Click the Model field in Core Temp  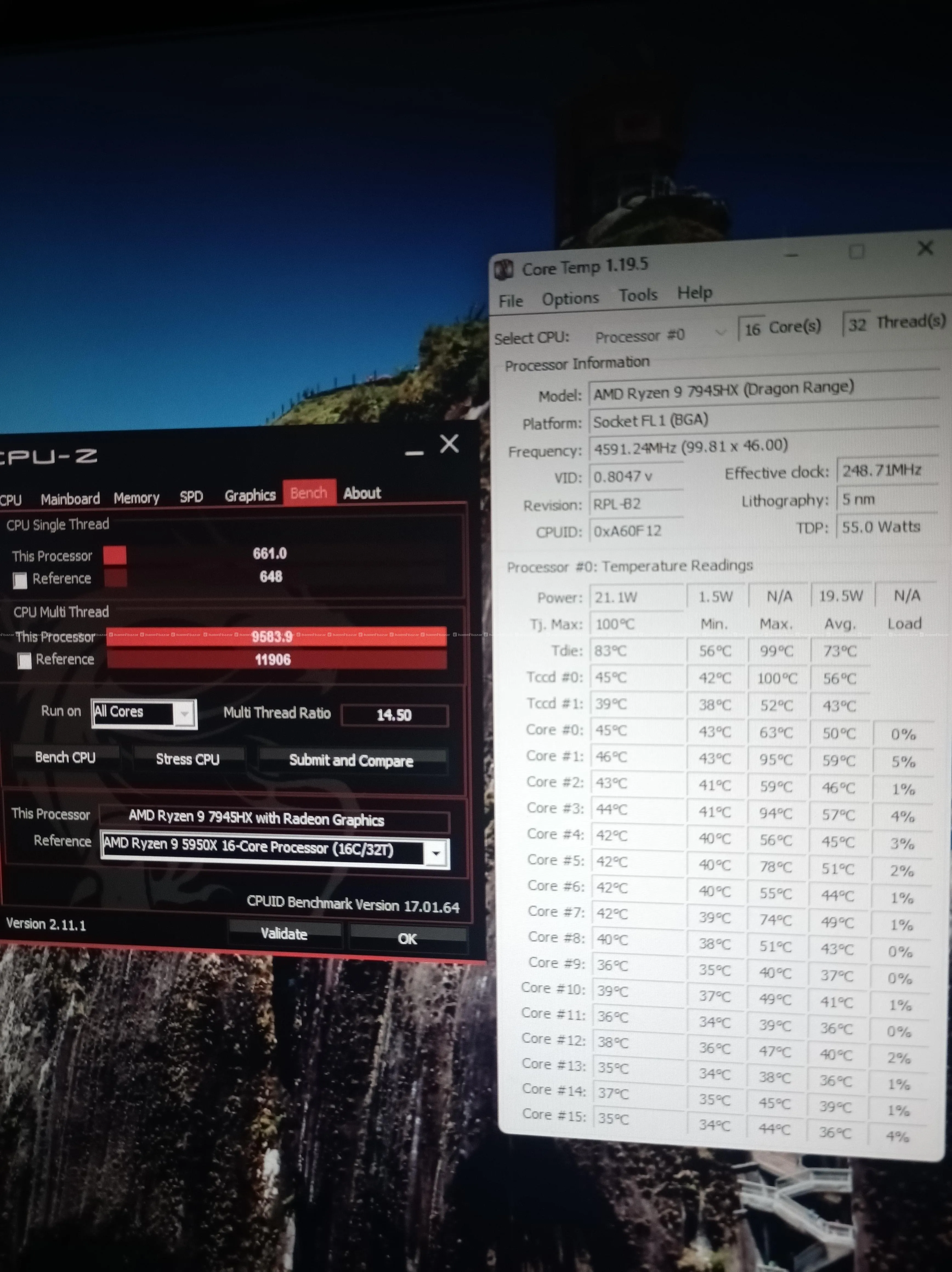763,390
